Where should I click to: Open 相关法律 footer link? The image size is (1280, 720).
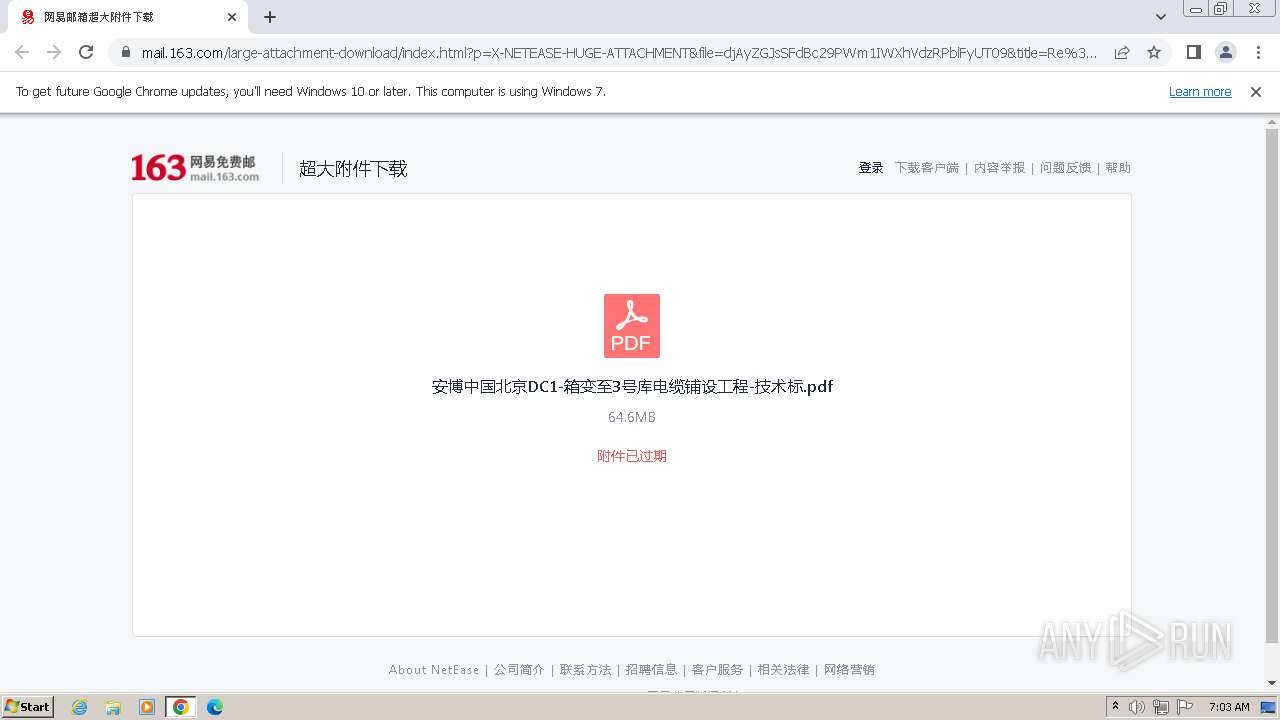(x=783, y=670)
